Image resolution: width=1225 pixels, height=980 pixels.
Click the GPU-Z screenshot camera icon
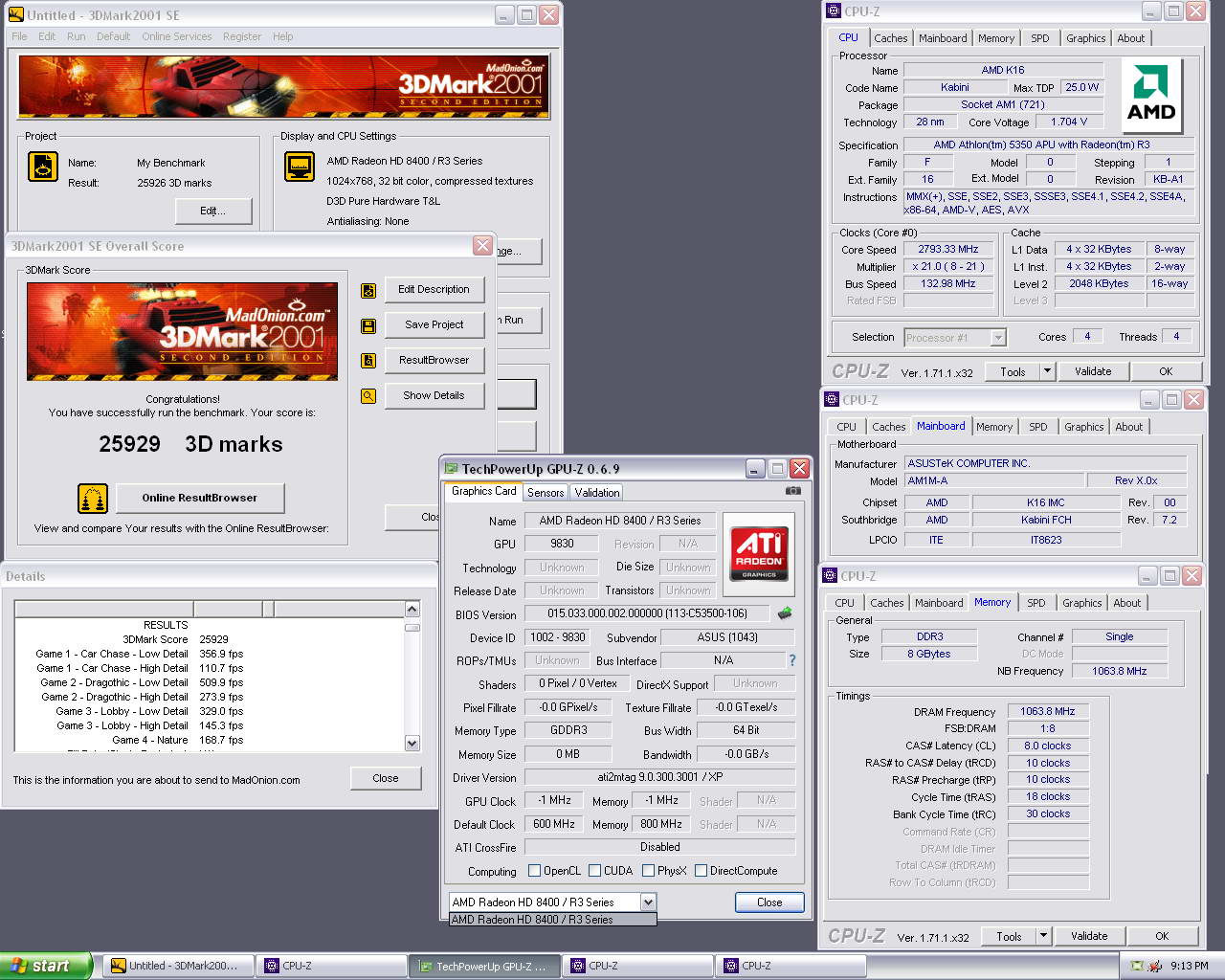(x=793, y=491)
